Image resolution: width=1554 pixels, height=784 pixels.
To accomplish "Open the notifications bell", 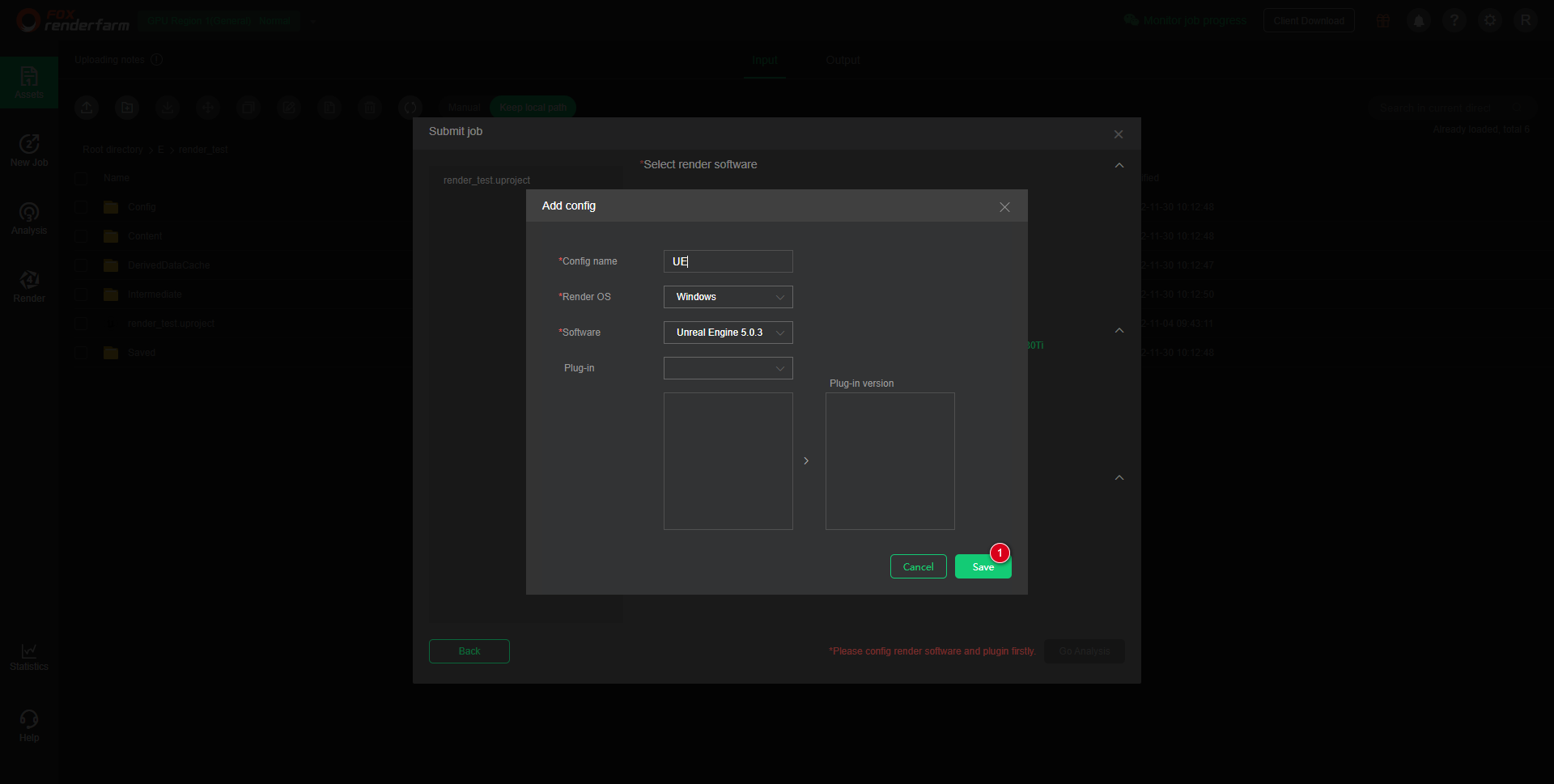I will (x=1419, y=20).
